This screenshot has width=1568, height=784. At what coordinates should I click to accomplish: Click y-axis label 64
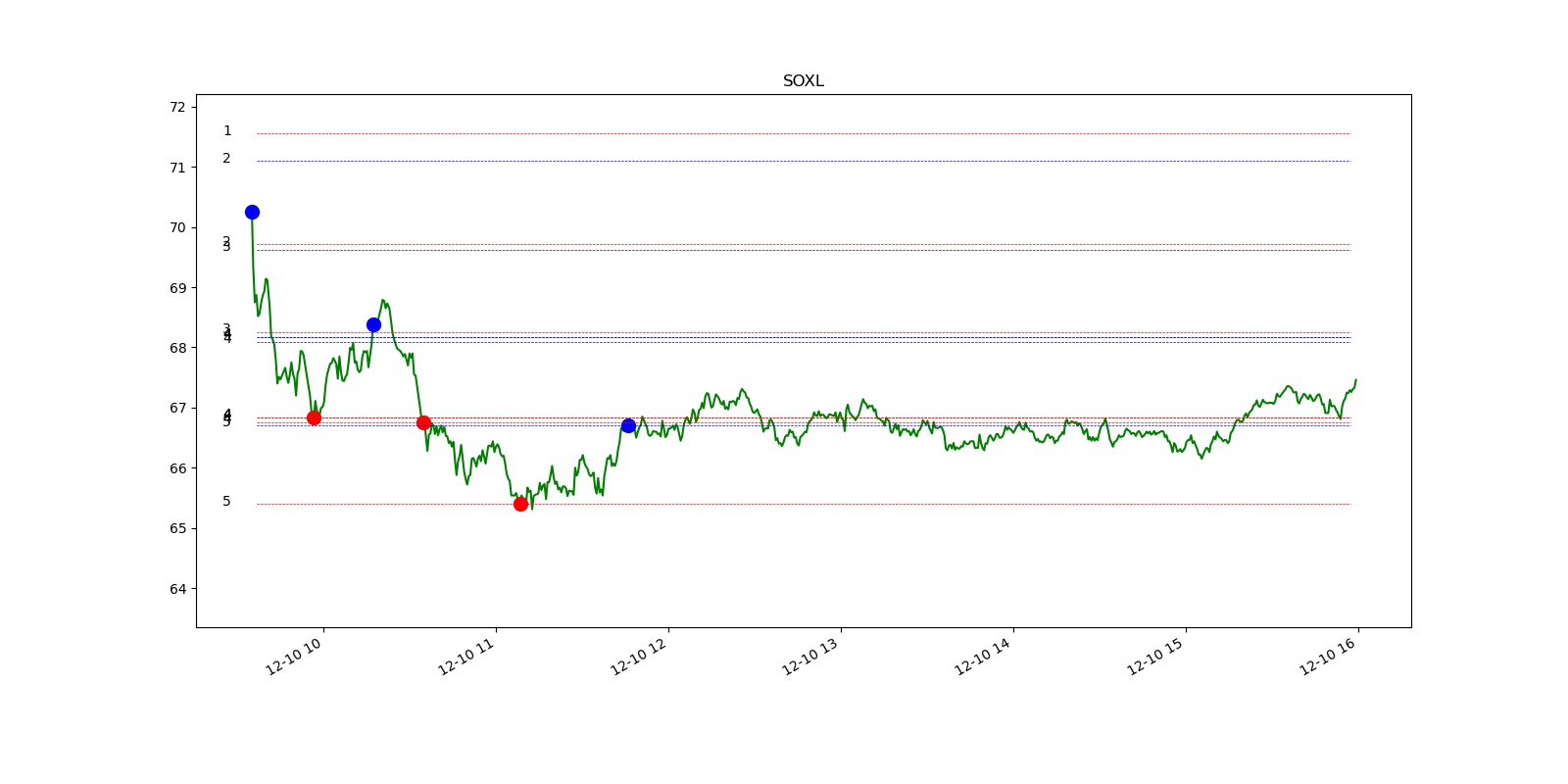pos(177,589)
